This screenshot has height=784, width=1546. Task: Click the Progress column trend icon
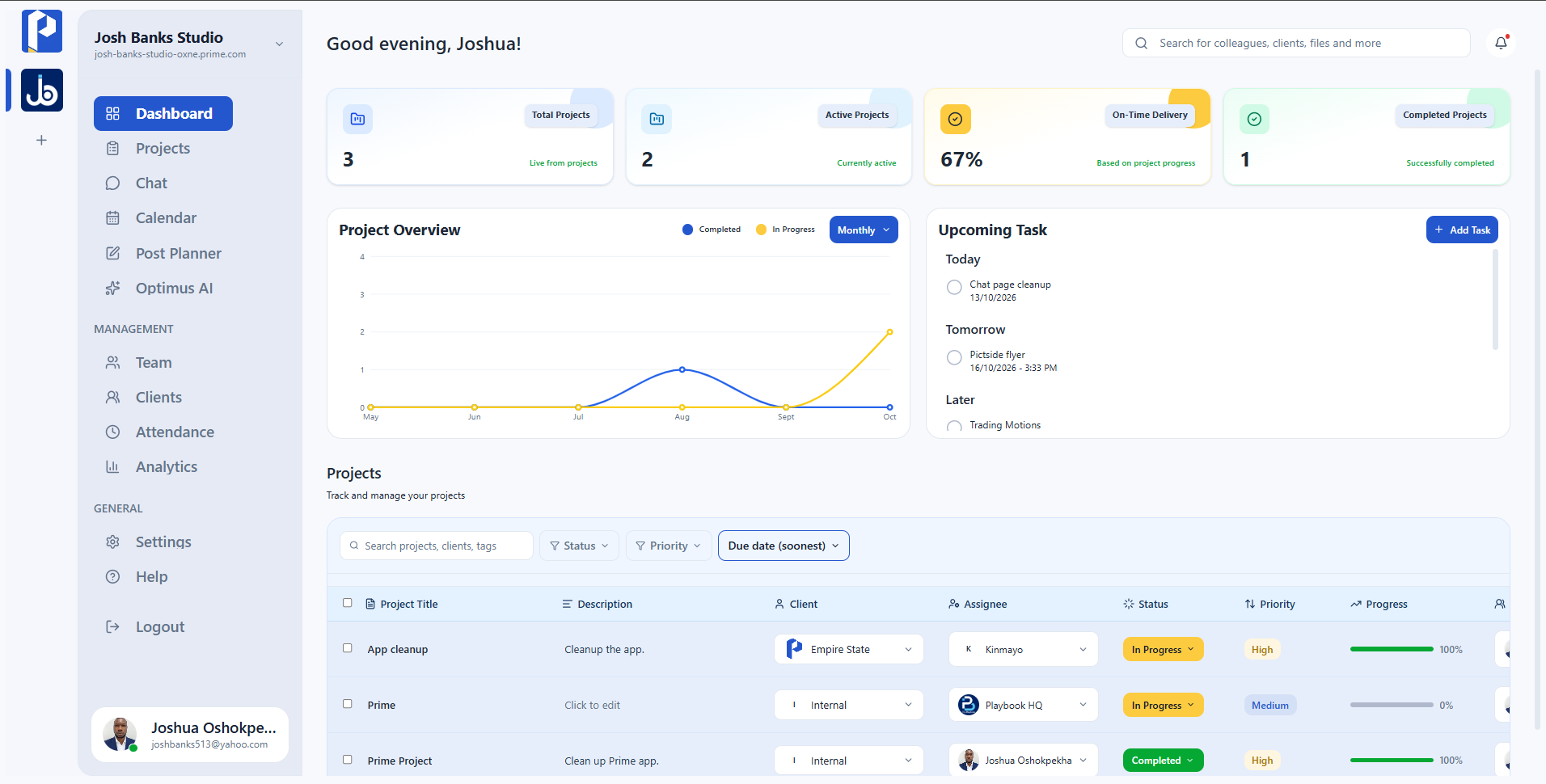(x=1356, y=604)
